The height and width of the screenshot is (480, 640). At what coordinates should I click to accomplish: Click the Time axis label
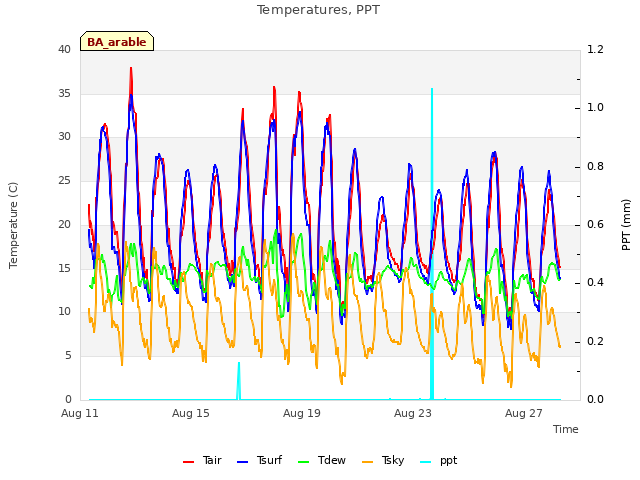566,429
